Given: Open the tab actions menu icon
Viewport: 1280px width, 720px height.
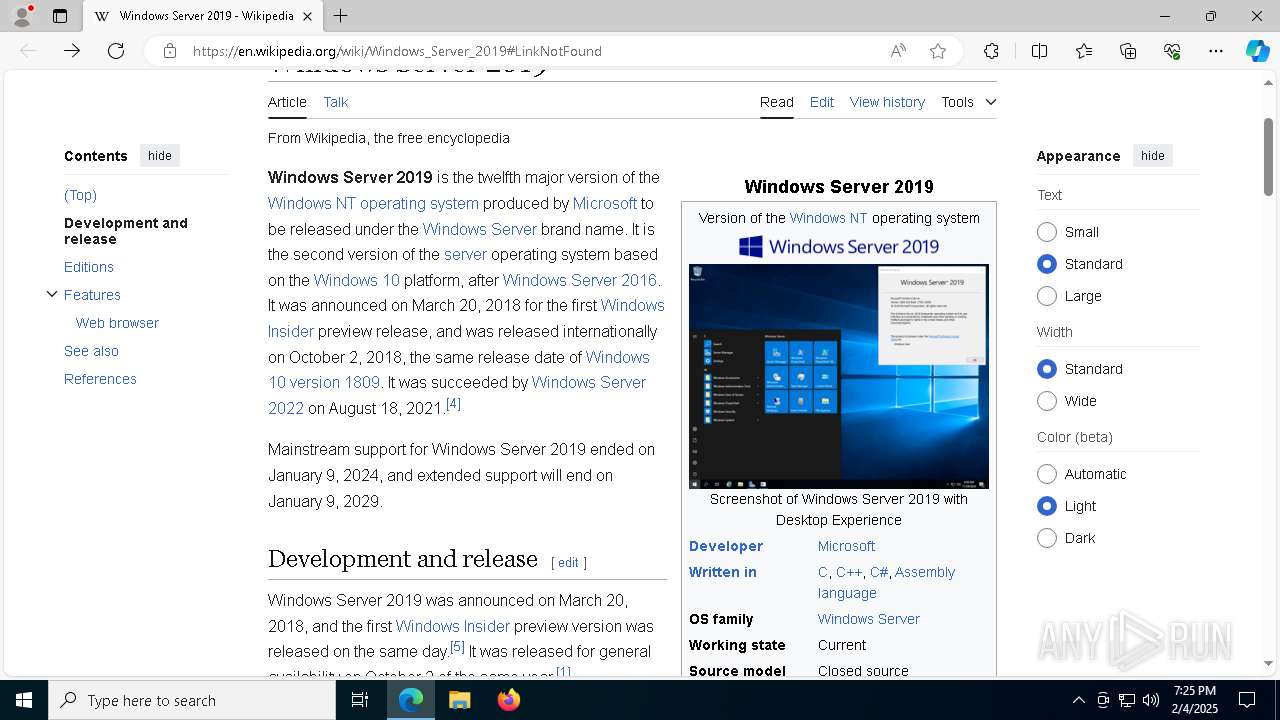Looking at the screenshot, I should click(x=60, y=16).
